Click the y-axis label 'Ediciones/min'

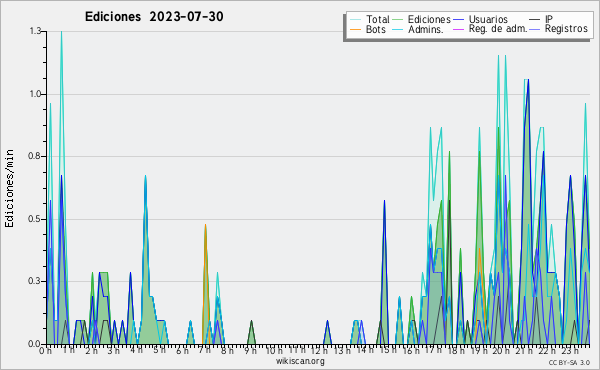pos(9,188)
